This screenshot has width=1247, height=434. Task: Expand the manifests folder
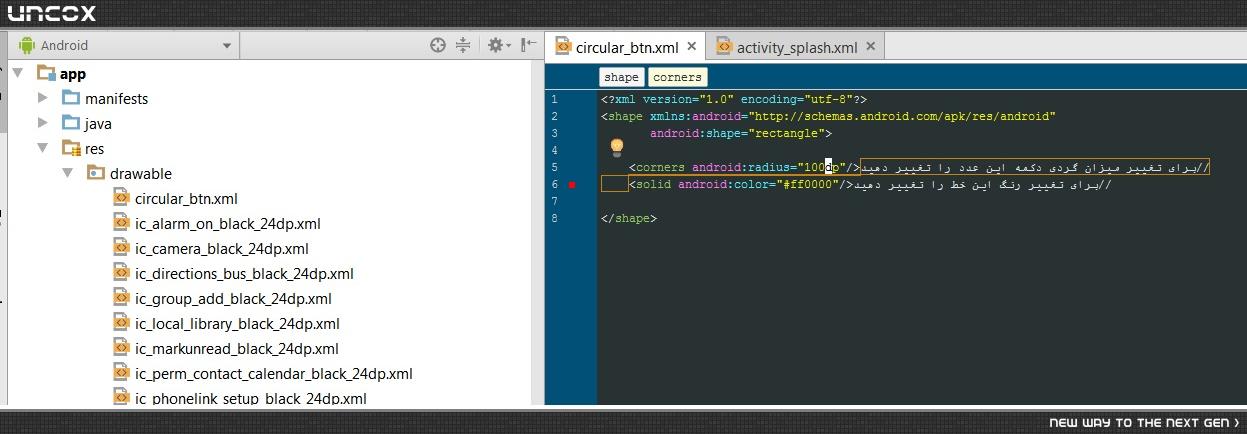click(43, 98)
